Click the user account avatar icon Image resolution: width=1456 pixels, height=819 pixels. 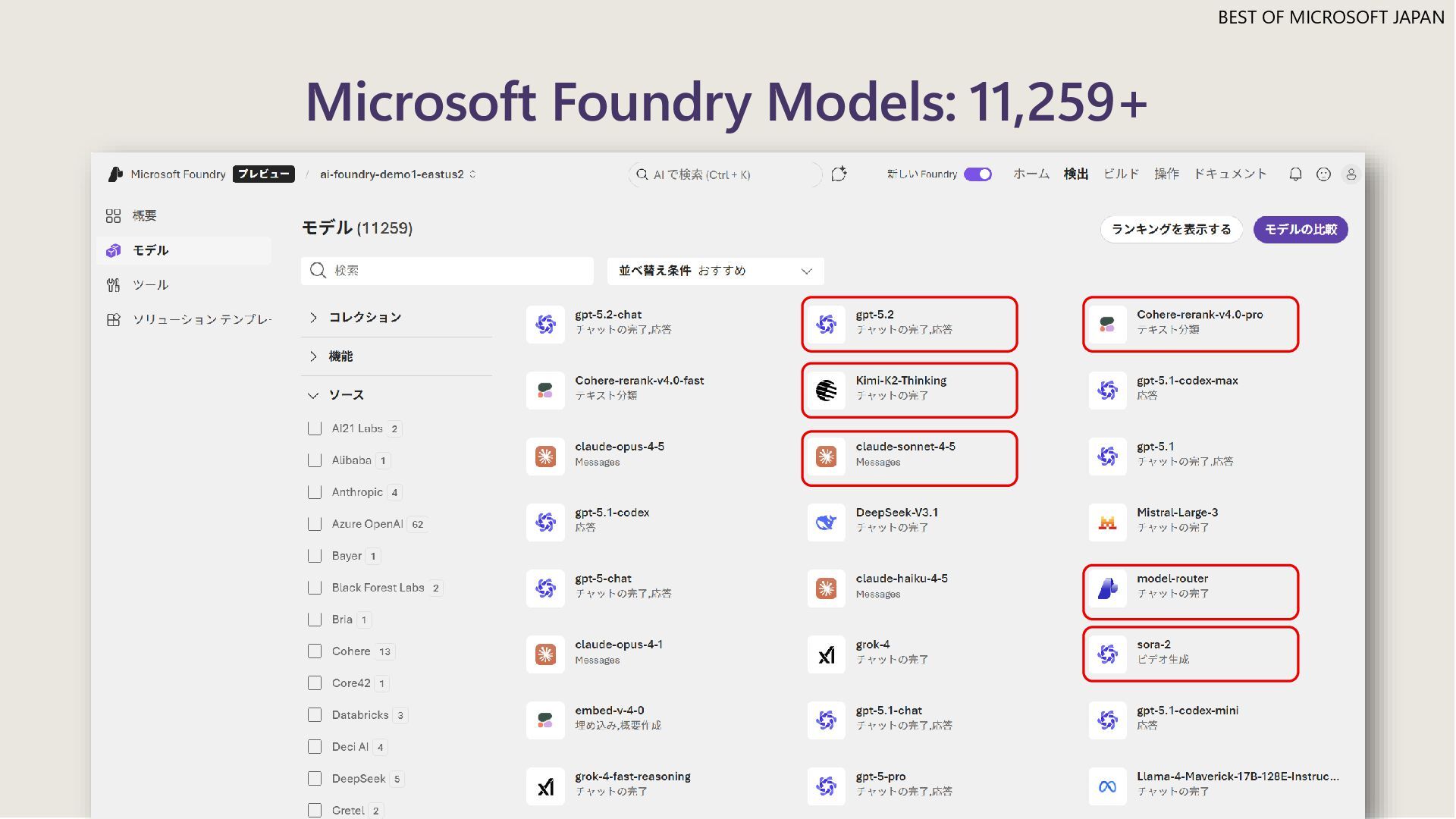pyautogui.click(x=1351, y=174)
